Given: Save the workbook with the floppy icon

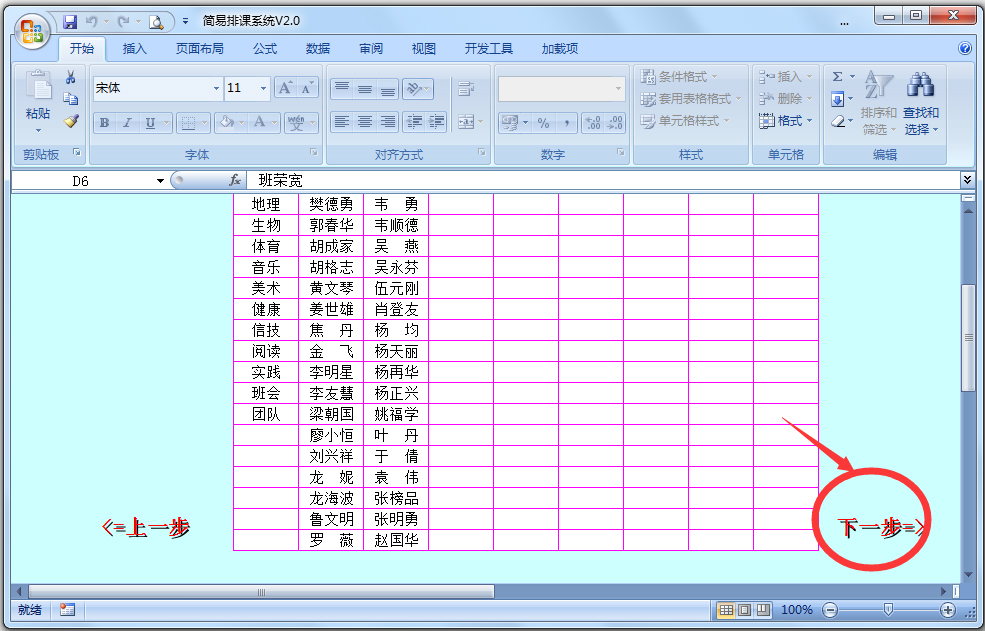Looking at the screenshot, I should (70, 22).
